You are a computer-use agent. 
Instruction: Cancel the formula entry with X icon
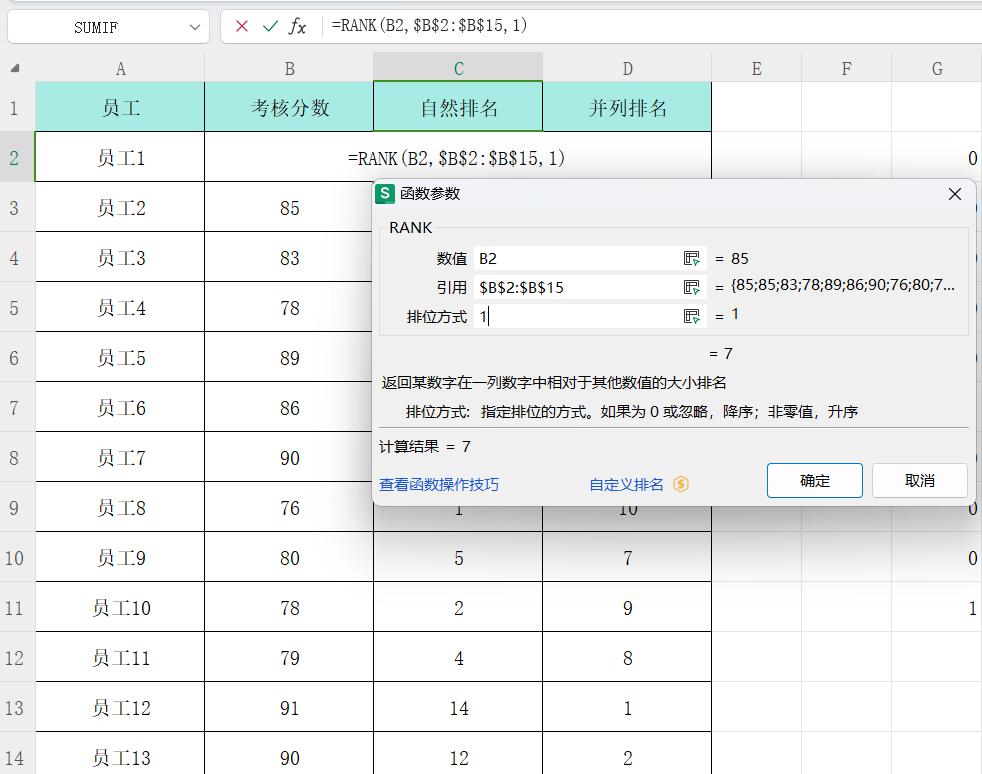242,26
